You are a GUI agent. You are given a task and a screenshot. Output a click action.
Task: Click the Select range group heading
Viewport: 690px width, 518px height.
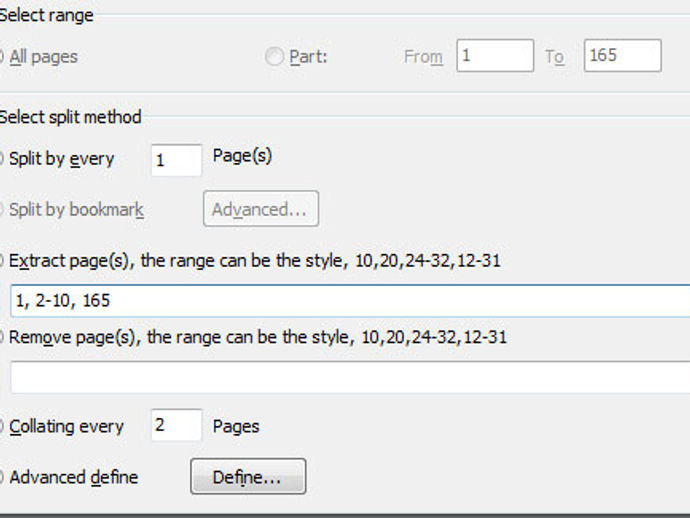[x=46, y=15]
